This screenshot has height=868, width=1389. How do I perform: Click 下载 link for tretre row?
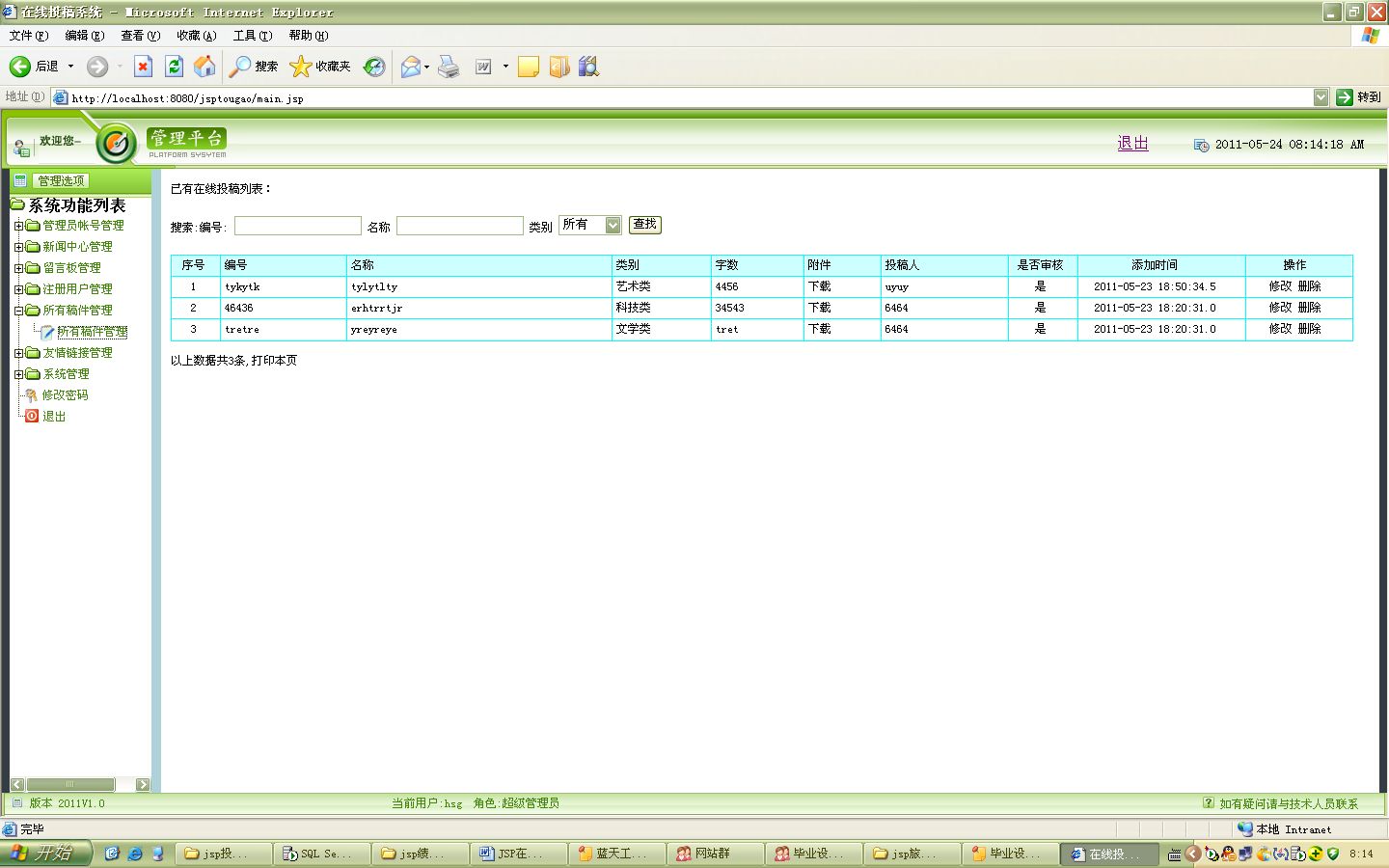pos(819,329)
